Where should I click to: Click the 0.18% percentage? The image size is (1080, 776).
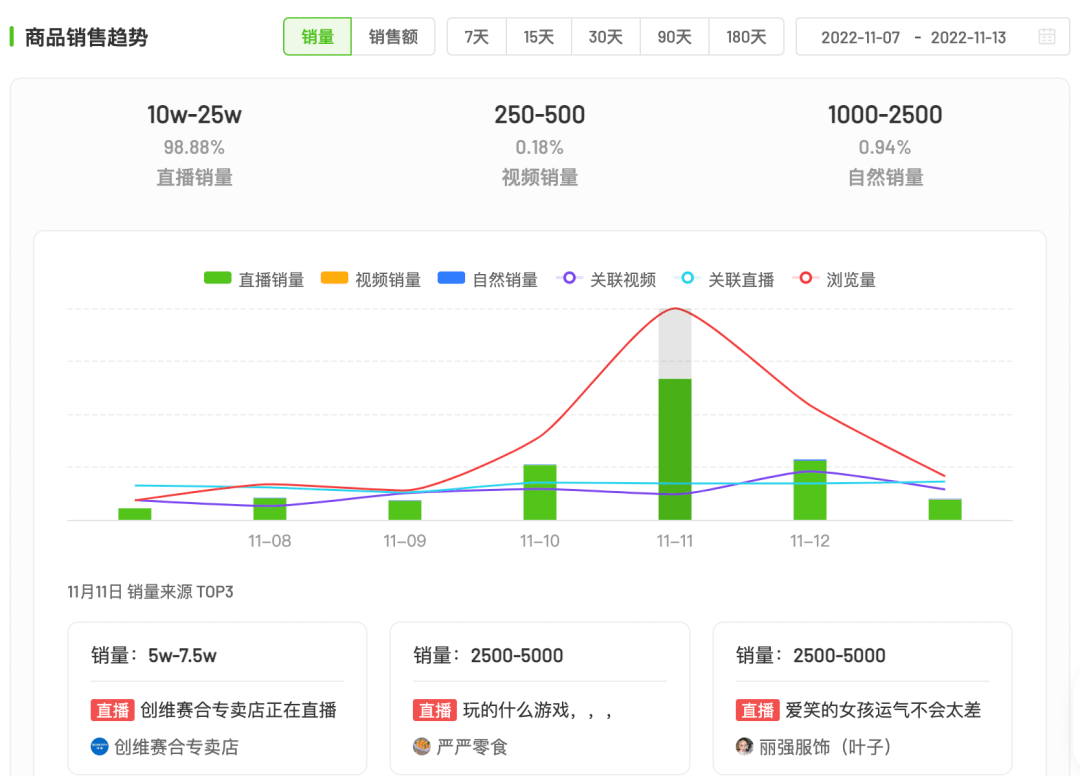coord(539,147)
